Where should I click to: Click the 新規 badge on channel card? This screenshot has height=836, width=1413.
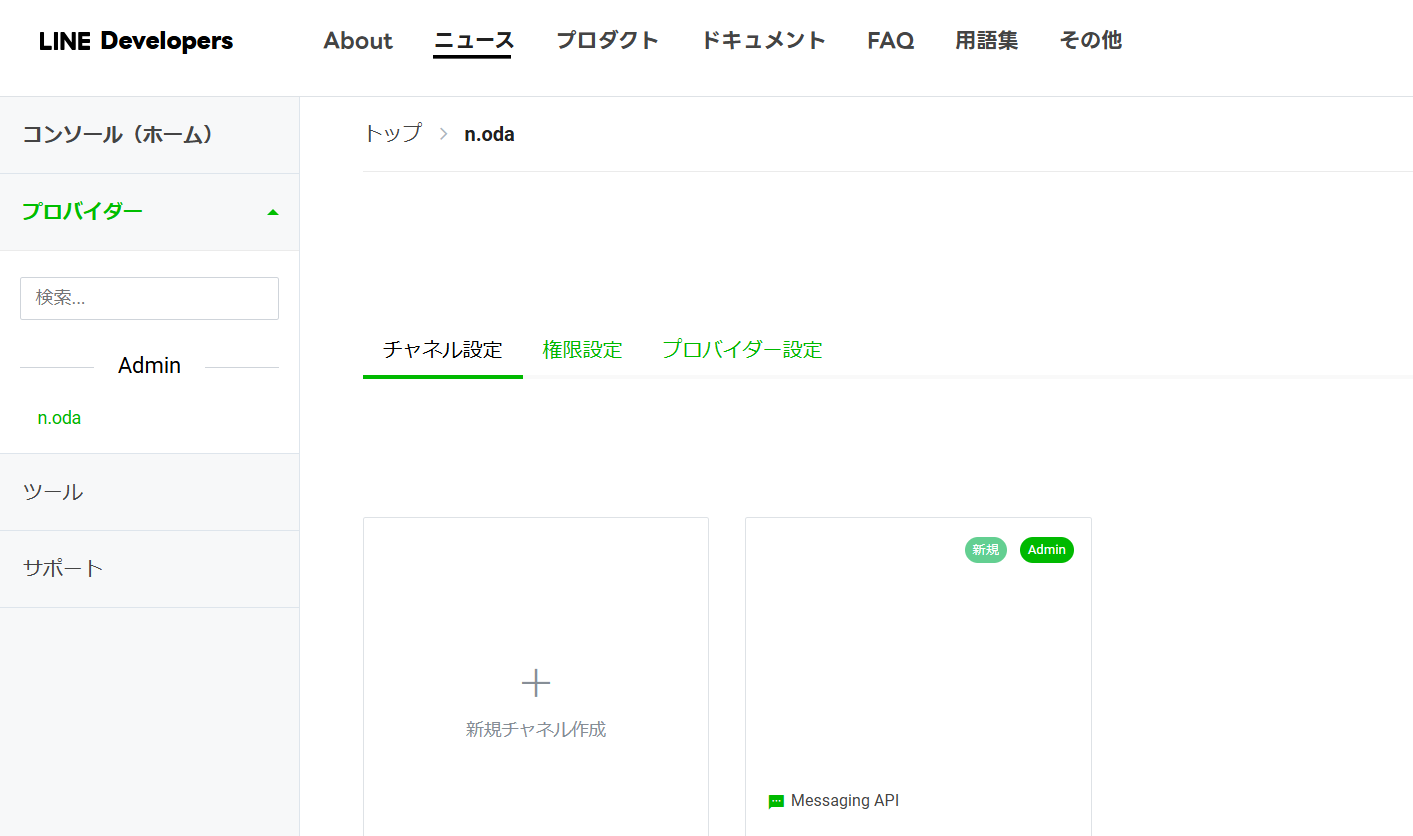[x=986, y=550]
